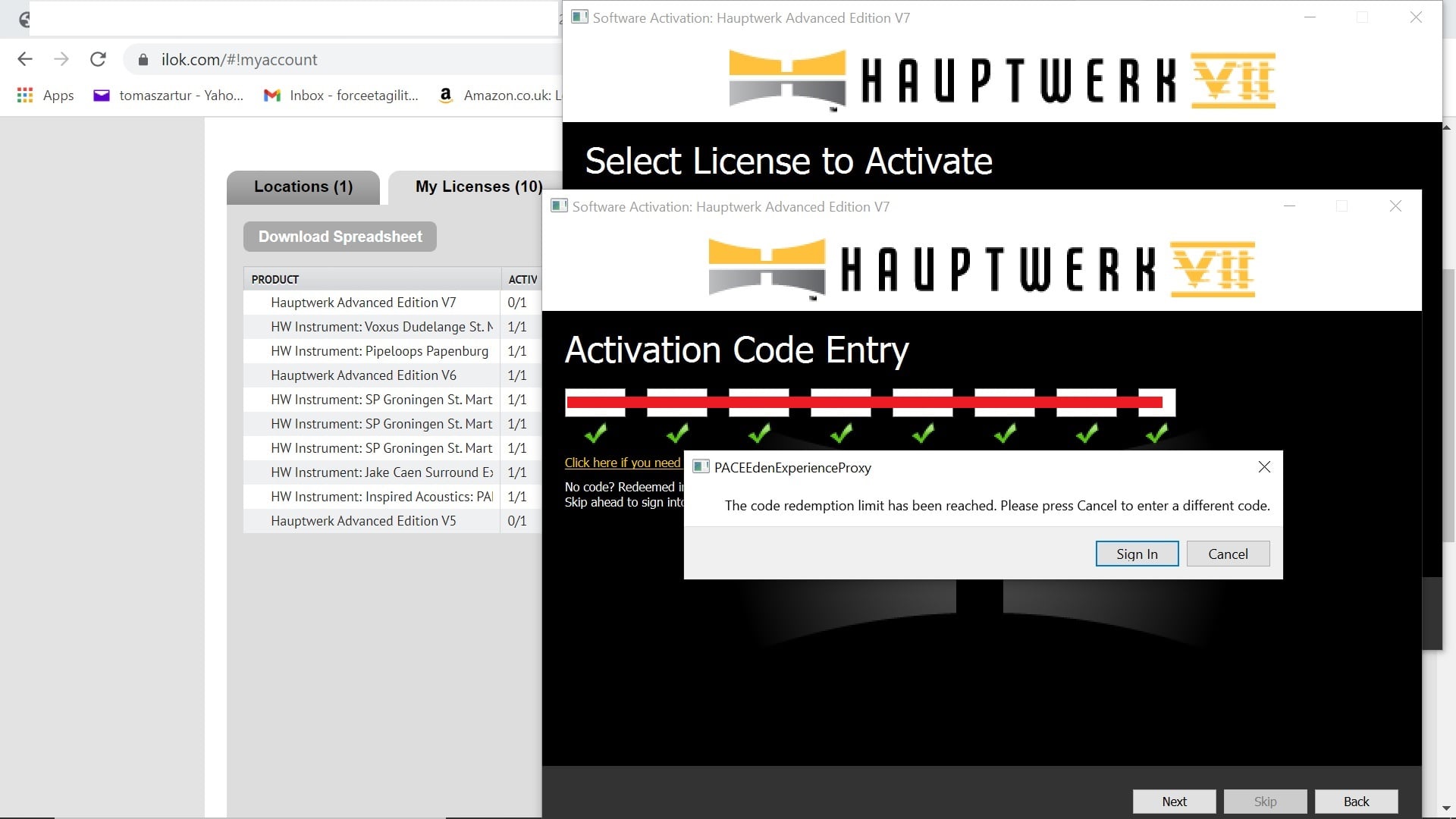Select the HW Instrument: Voxus Dudelange row

coord(392,327)
